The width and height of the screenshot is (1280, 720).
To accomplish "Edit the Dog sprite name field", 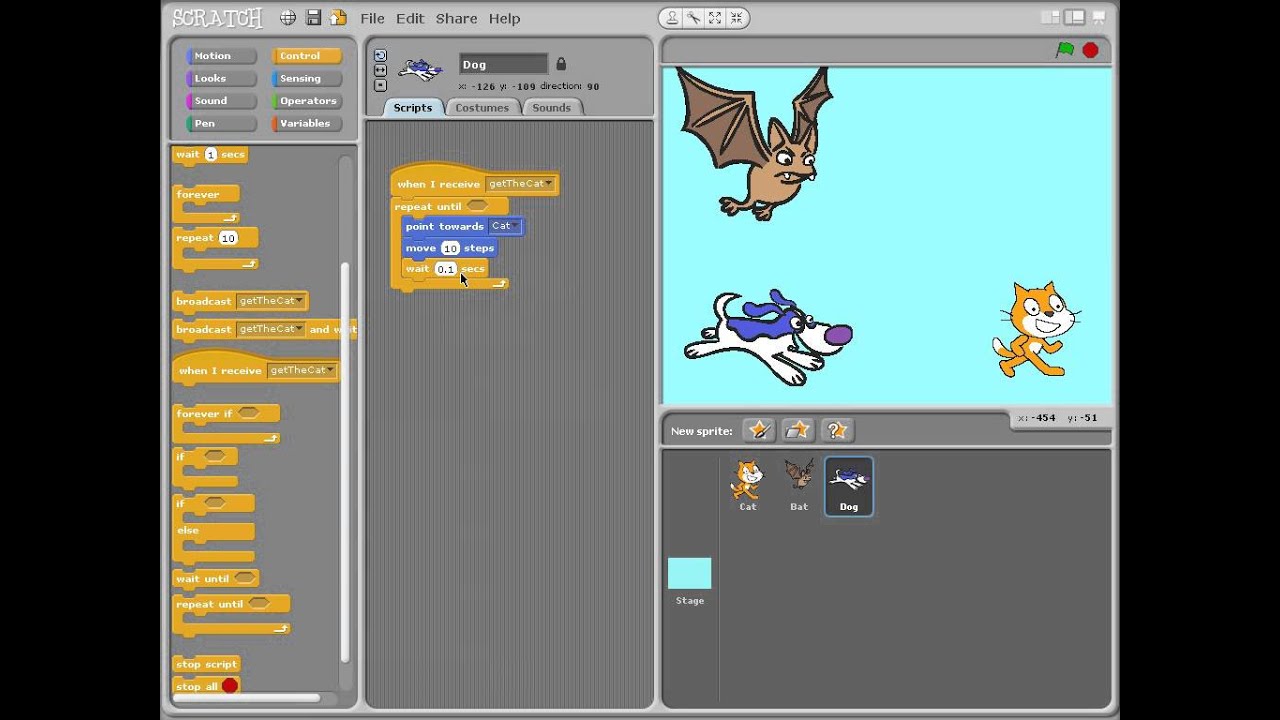I will coord(503,64).
